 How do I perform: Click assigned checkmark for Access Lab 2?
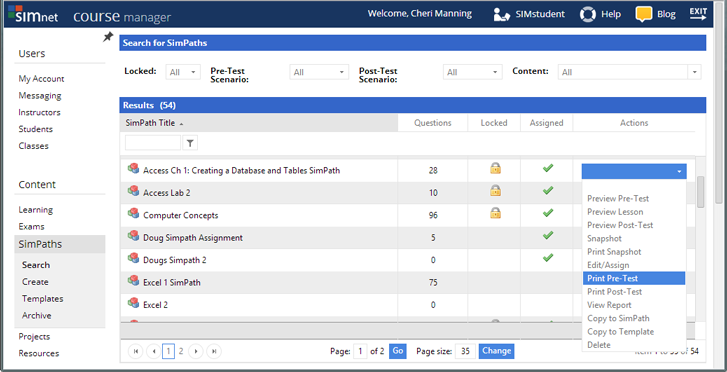coord(548,190)
